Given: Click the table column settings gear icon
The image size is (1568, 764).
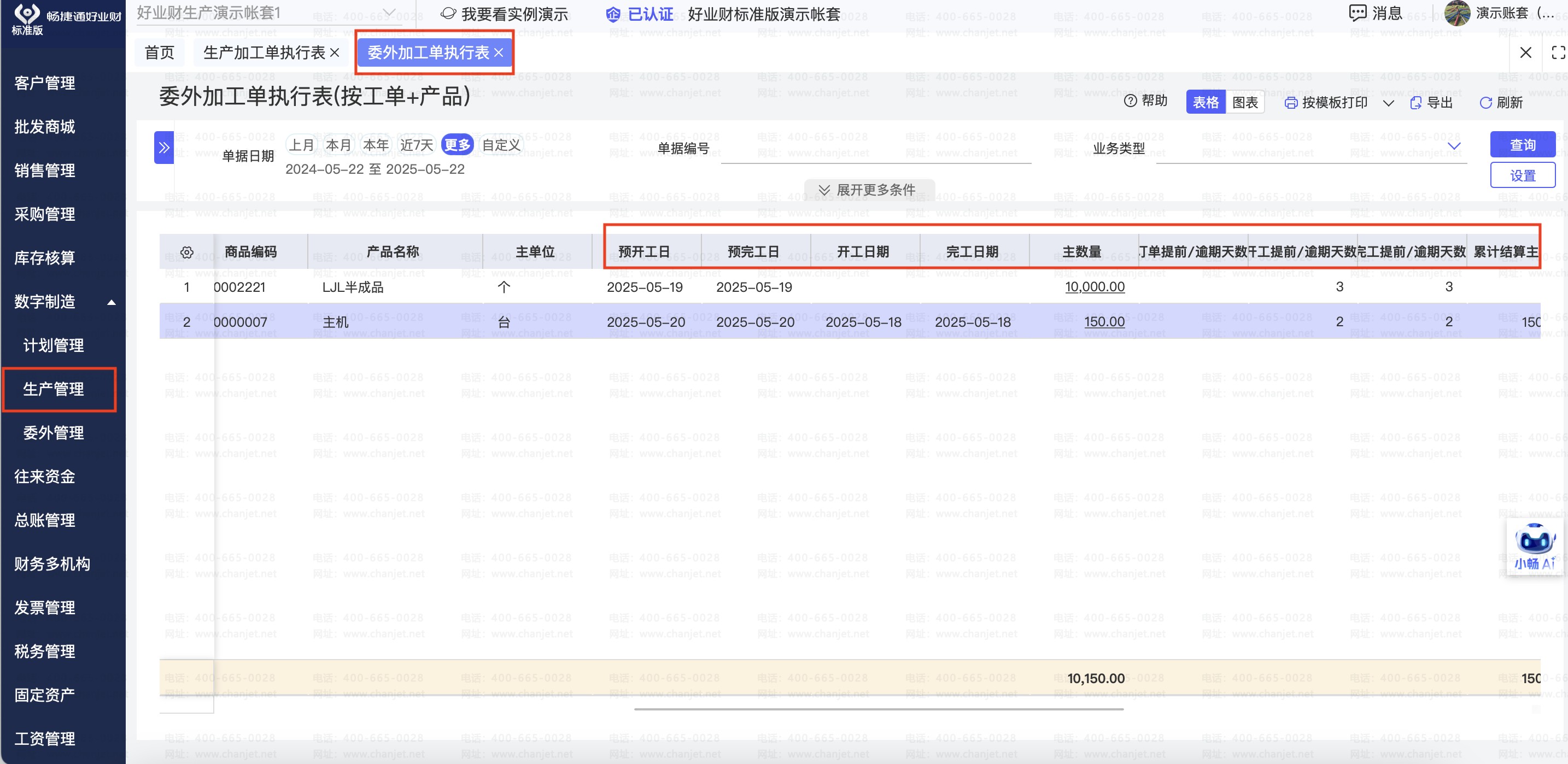Looking at the screenshot, I should pos(187,252).
